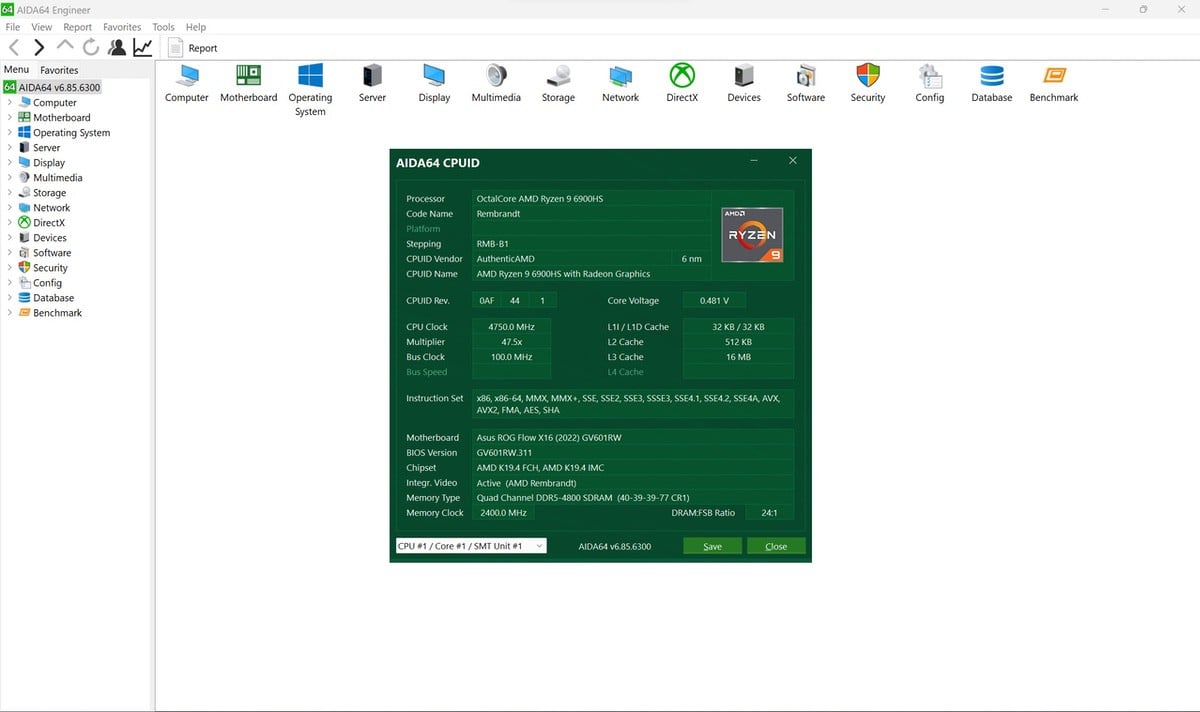Click Save in the CPUID dialog
The image size is (1200, 712).
pyautogui.click(x=712, y=546)
